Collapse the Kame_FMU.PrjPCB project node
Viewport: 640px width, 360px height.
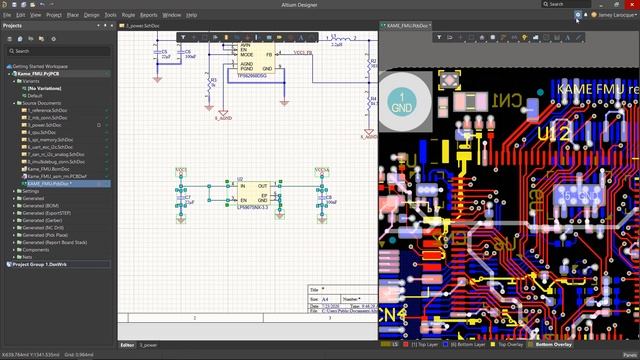click(9, 74)
